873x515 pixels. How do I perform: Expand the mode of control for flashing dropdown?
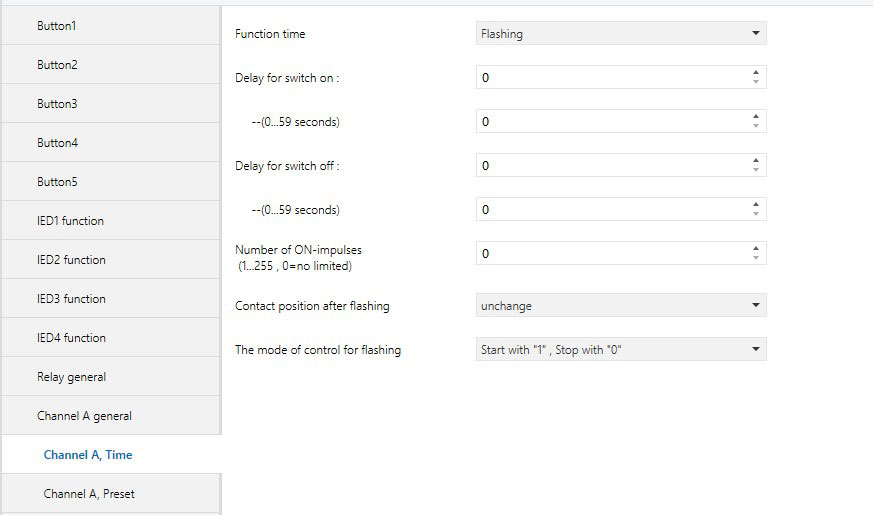620,350
